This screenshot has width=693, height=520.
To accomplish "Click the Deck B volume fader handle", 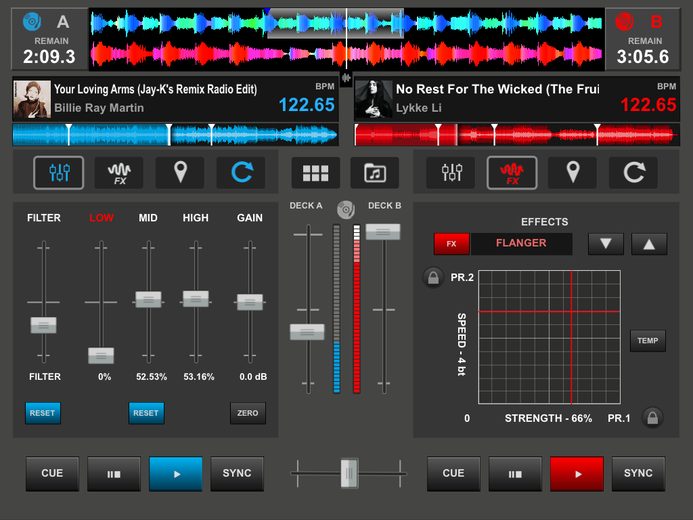I will [383, 232].
